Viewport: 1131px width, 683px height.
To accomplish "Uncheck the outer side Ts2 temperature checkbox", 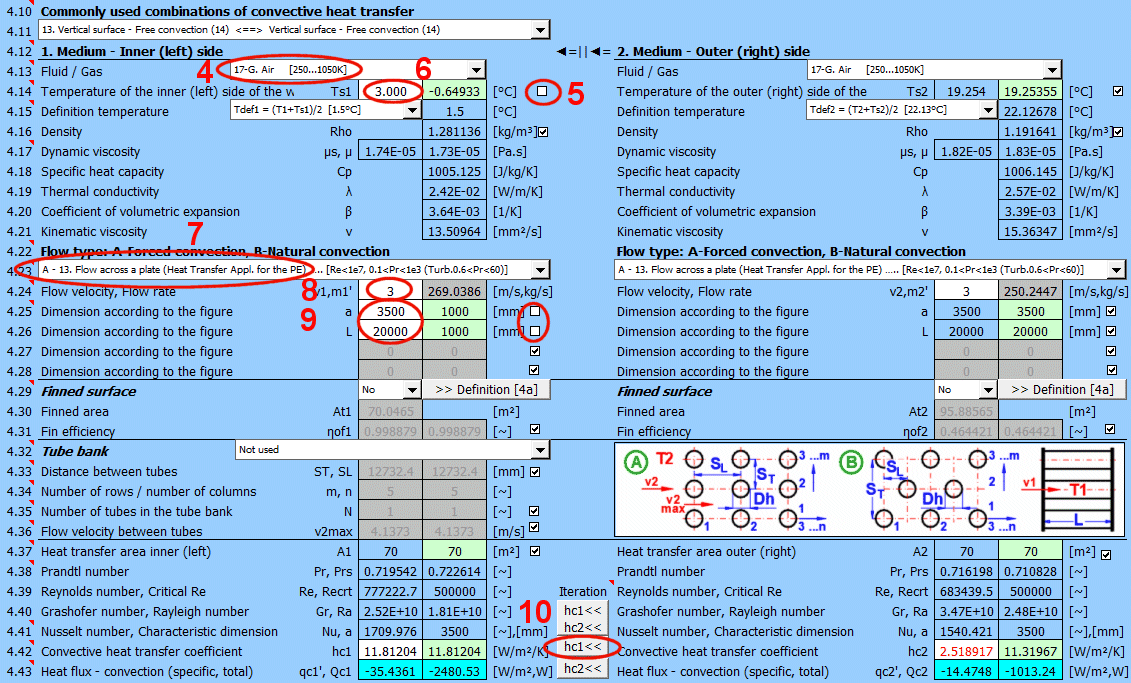I will [1118, 91].
